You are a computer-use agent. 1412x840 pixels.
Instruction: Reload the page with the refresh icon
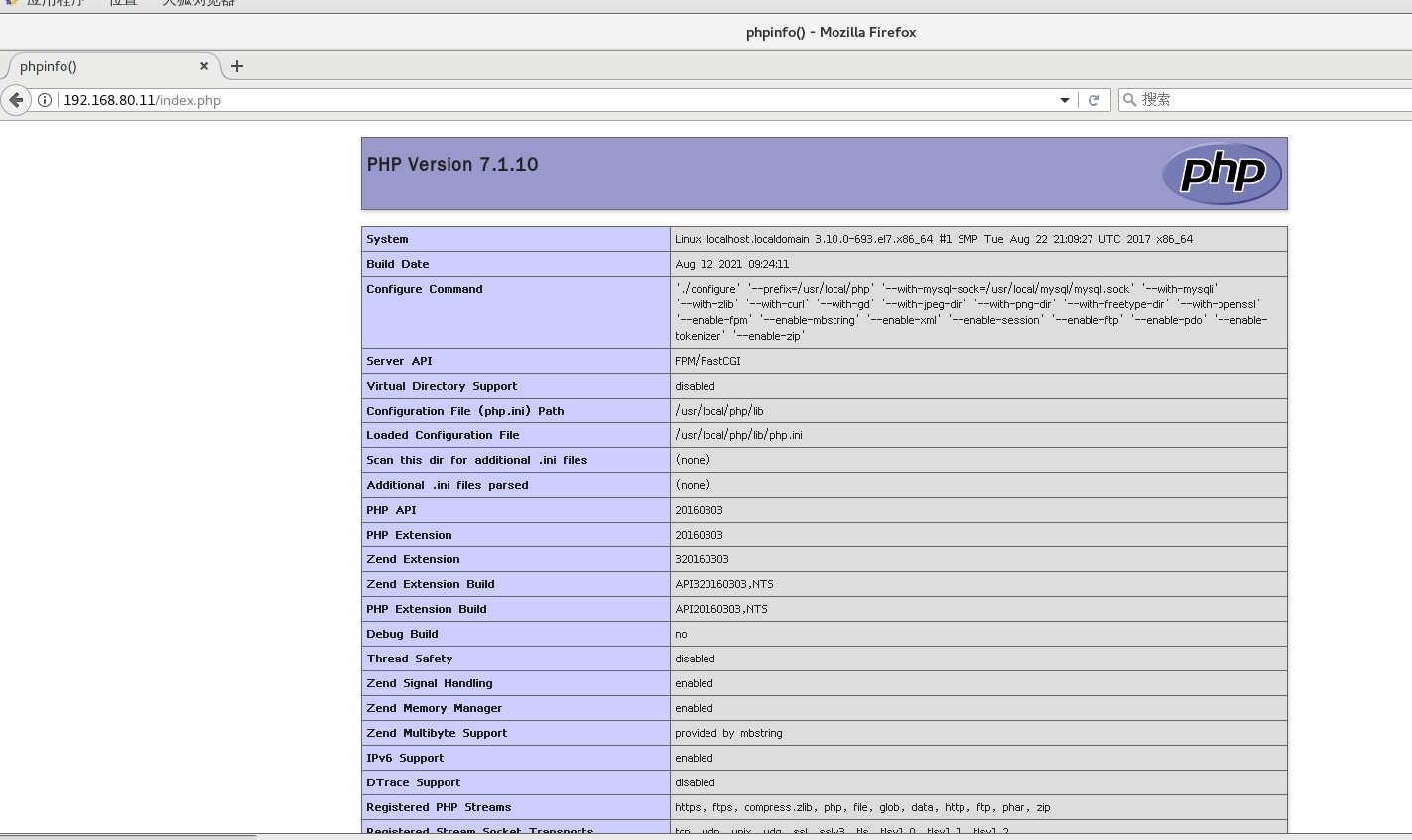click(1093, 100)
